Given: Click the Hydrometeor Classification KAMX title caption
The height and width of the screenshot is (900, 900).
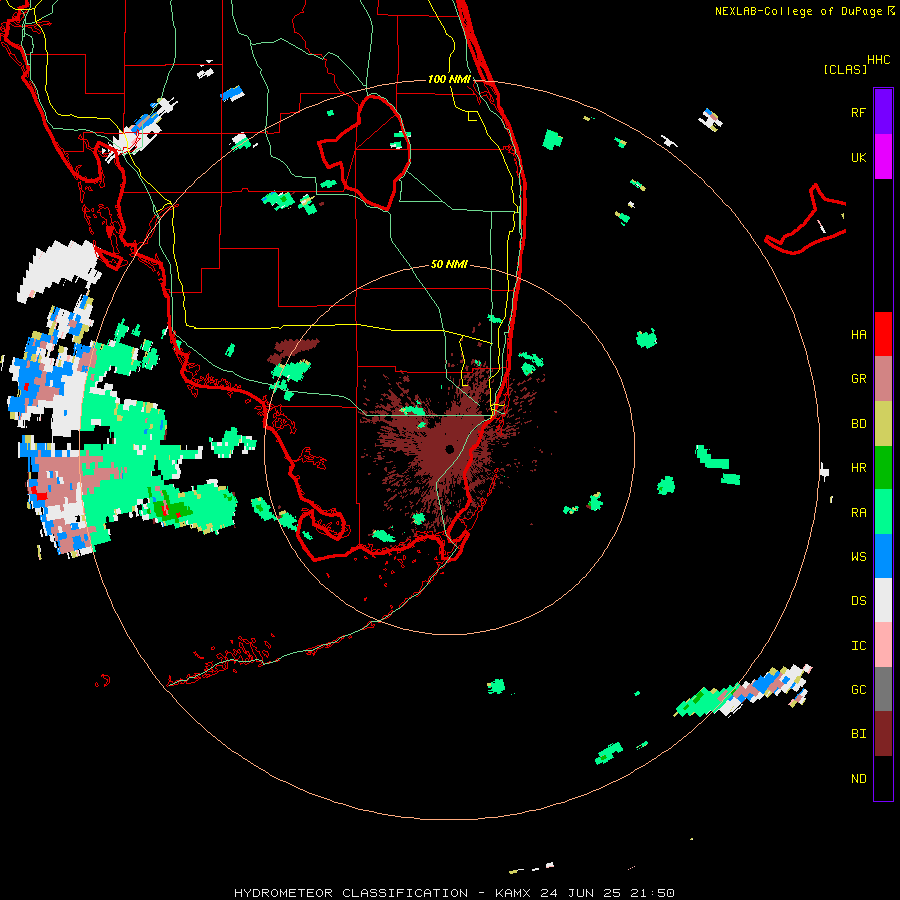Looking at the screenshot, I should point(454,893).
